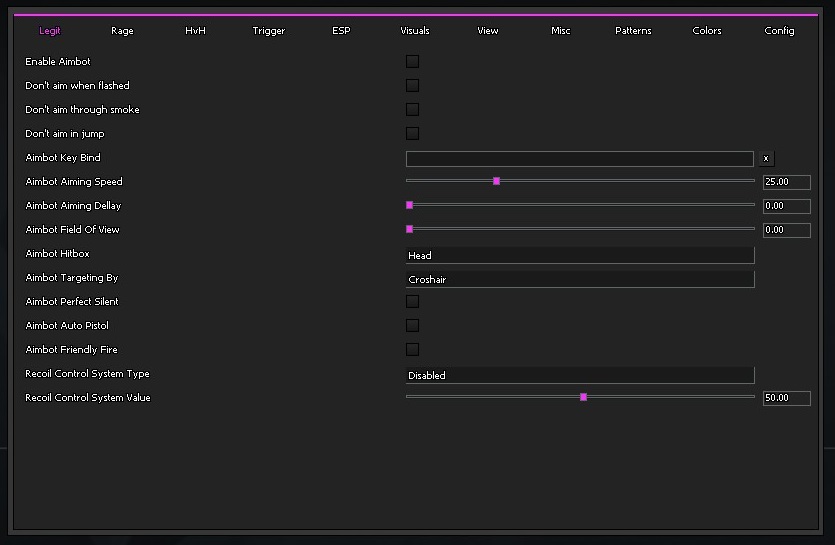Open the Colors tab

coord(707,31)
